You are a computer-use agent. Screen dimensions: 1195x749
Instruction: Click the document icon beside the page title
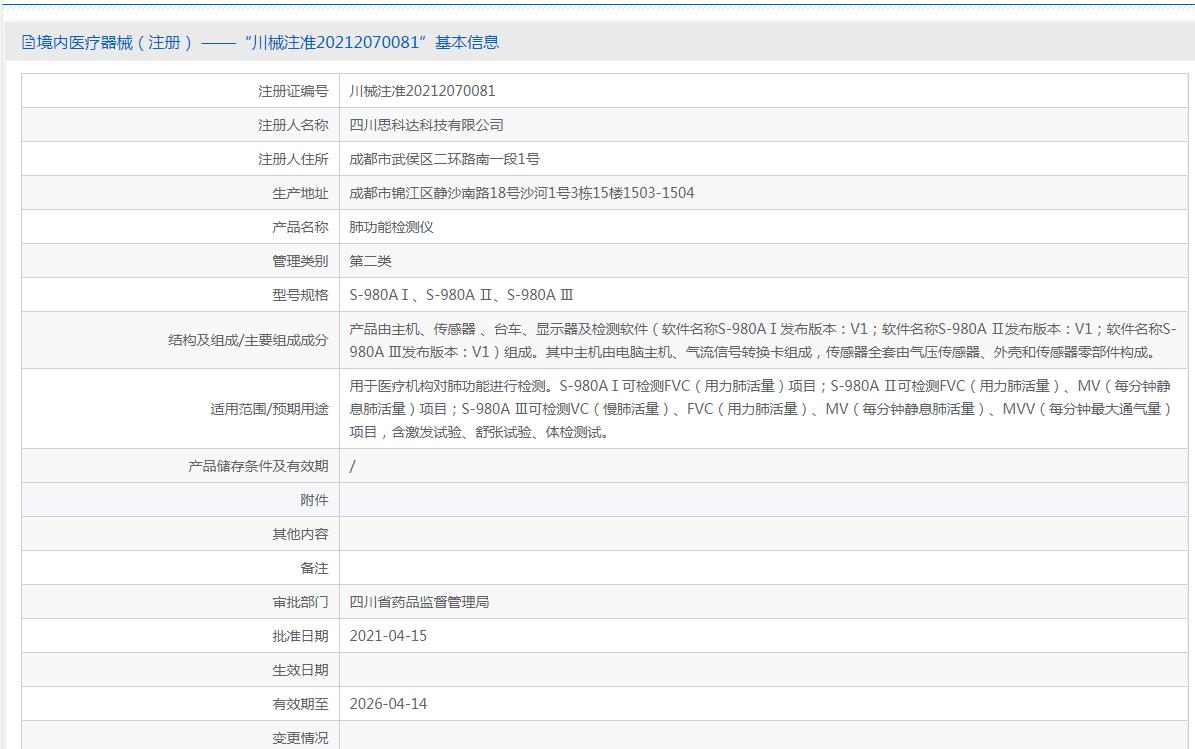tap(28, 42)
